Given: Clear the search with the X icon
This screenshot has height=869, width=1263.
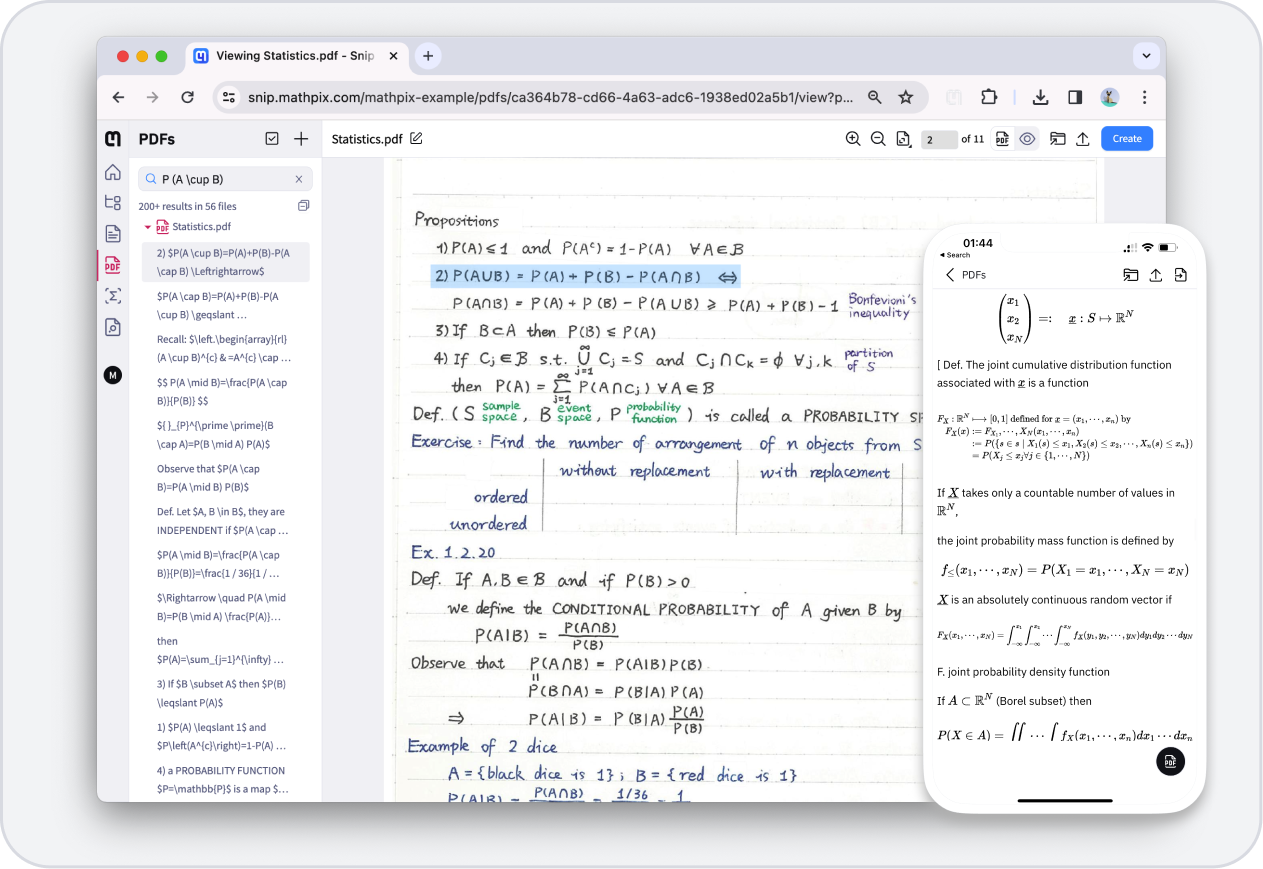Looking at the screenshot, I should (x=299, y=179).
